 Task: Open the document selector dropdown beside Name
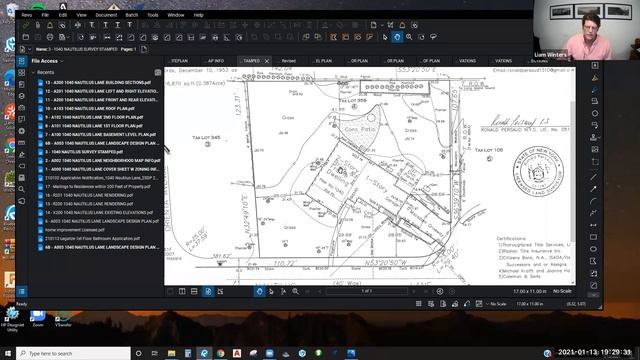pyautogui.click(x=29, y=49)
